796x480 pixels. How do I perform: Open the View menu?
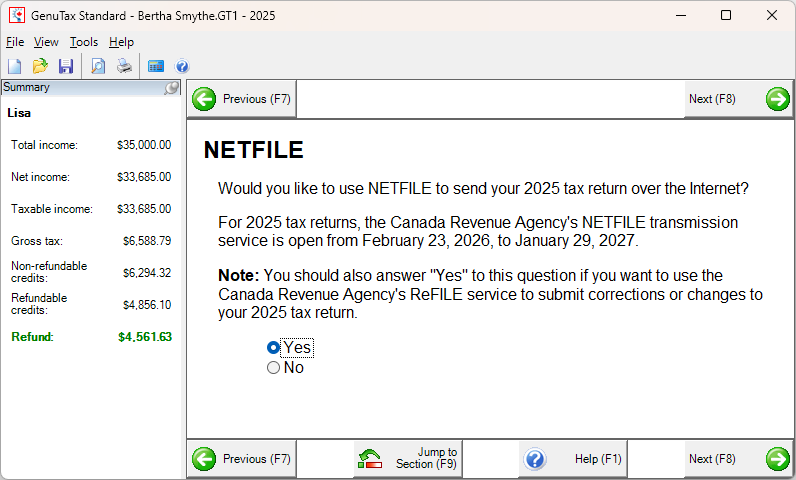[x=46, y=42]
